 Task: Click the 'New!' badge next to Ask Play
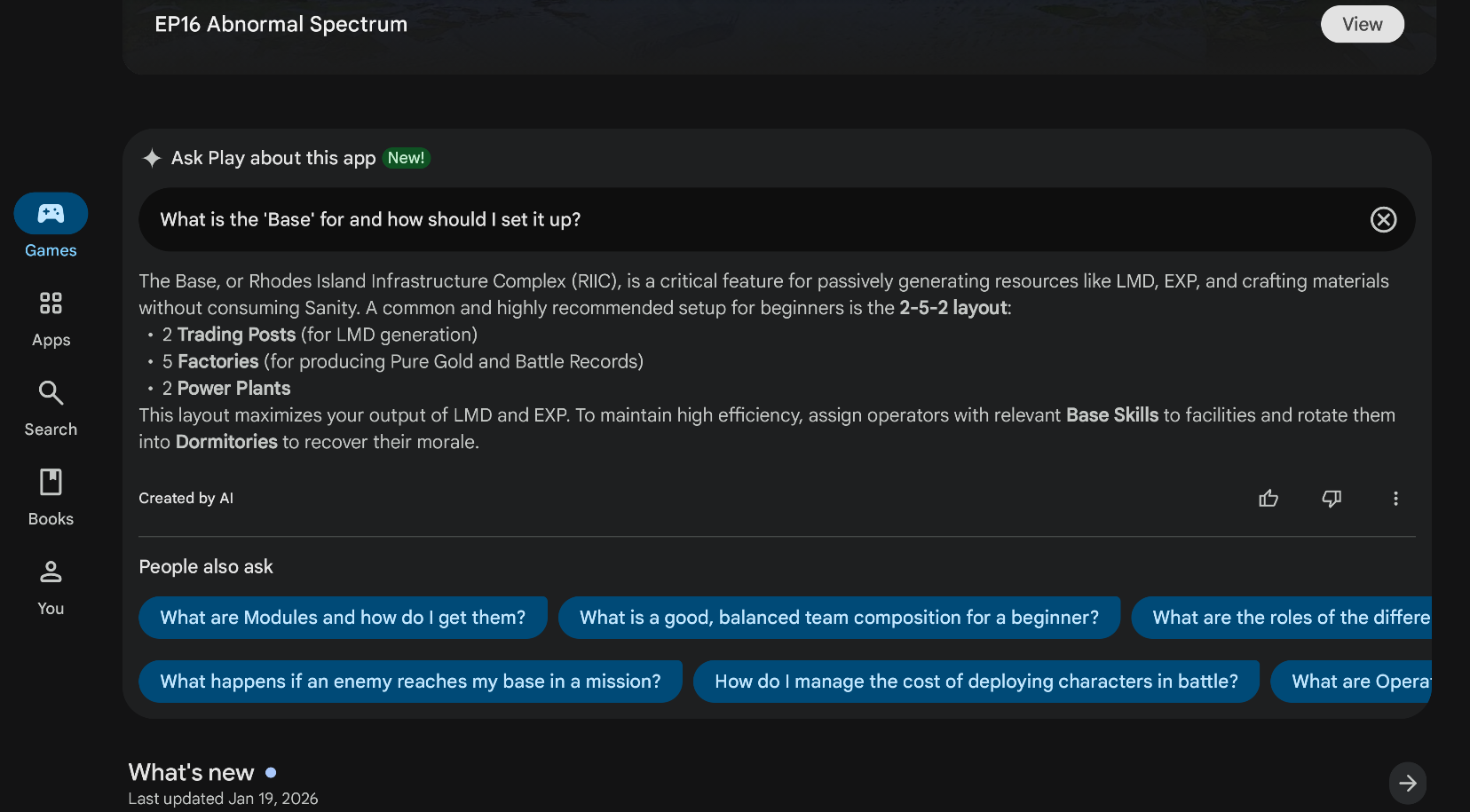click(x=406, y=158)
